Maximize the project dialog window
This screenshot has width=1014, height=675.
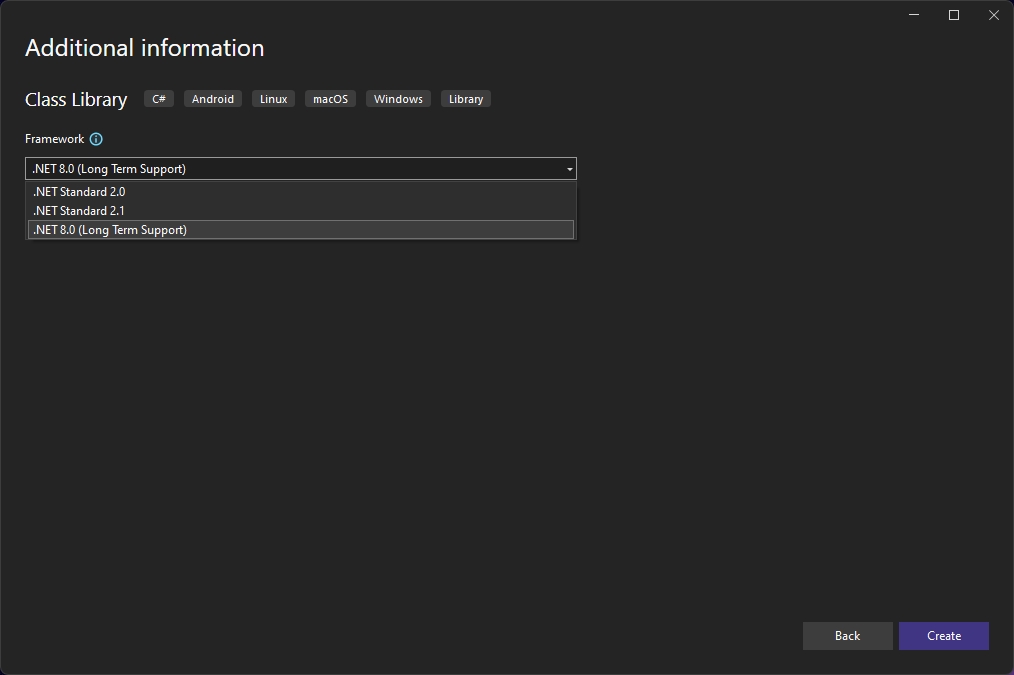pyautogui.click(x=954, y=15)
